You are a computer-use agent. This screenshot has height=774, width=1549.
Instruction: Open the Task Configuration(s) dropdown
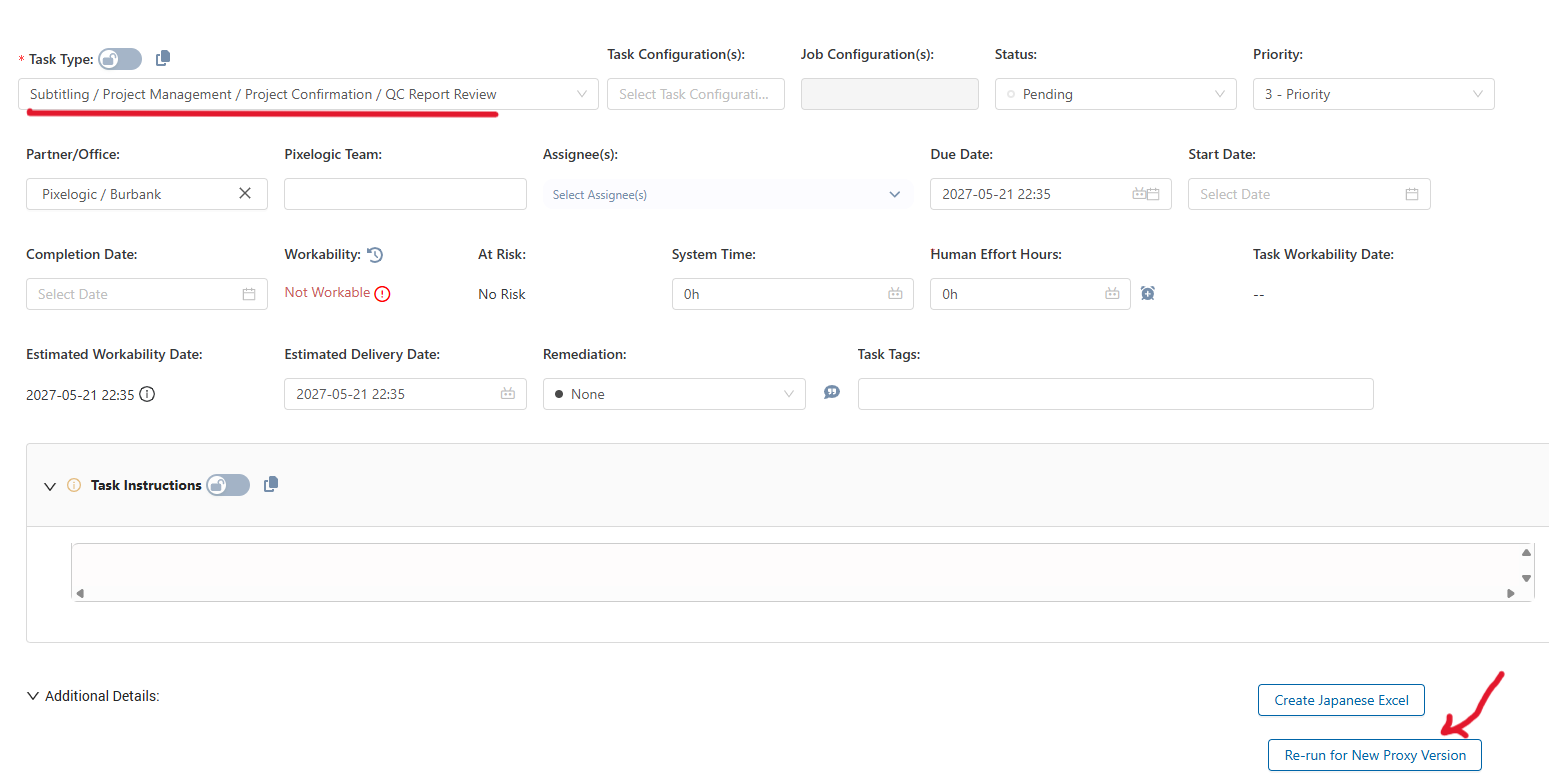695,94
